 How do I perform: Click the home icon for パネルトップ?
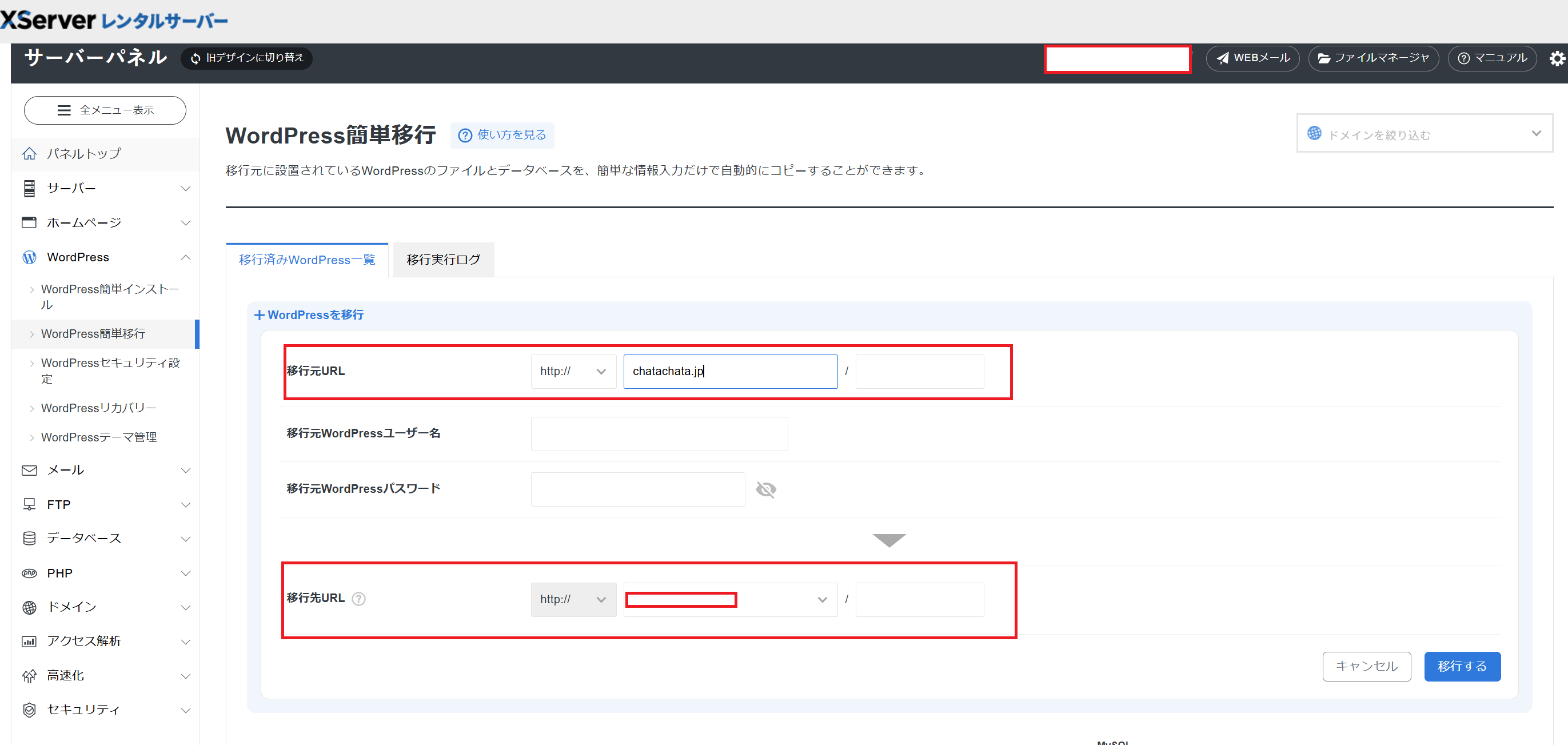(29, 154)
